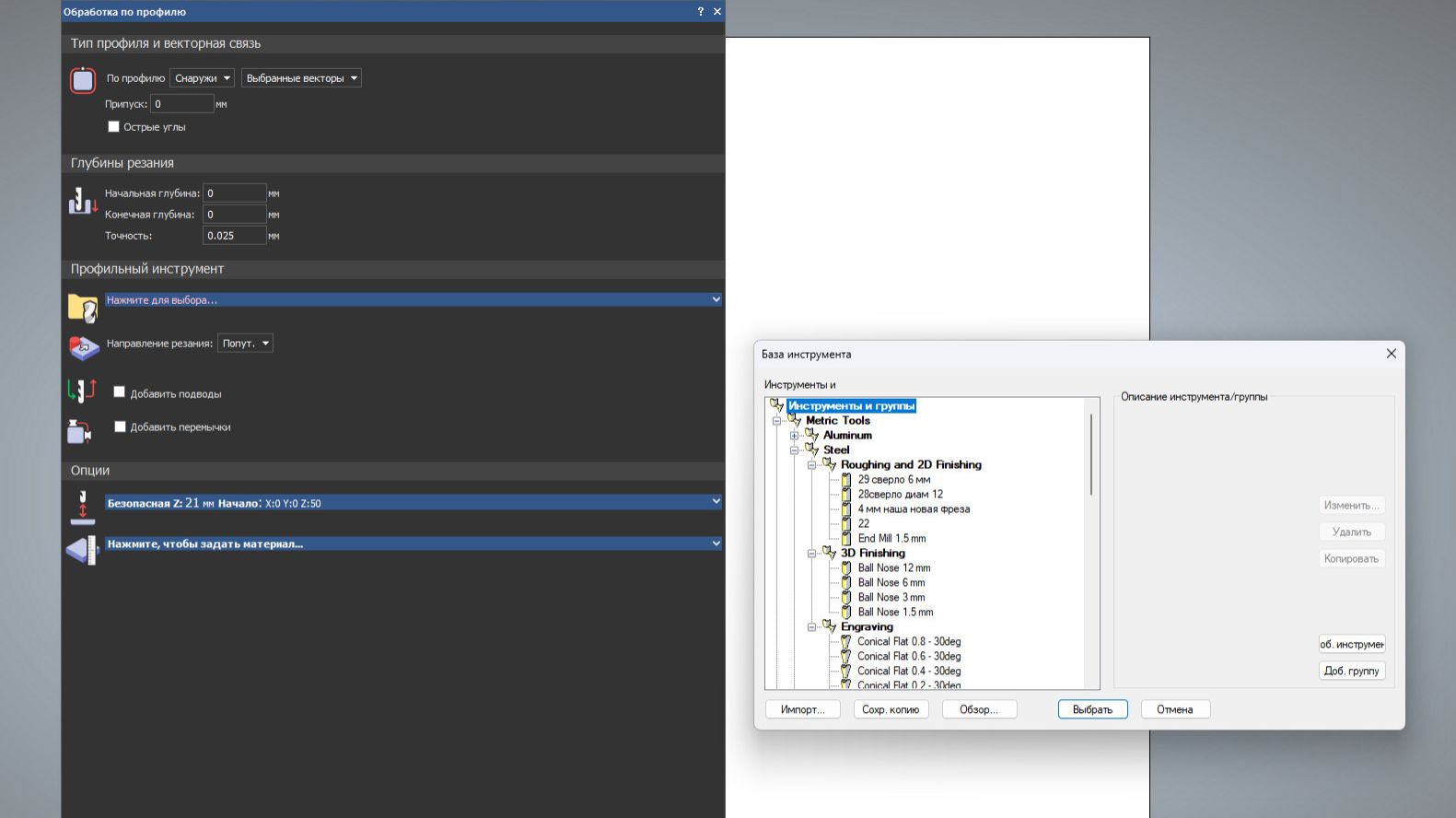Click the Начальная глубина input field

point(235,193)
